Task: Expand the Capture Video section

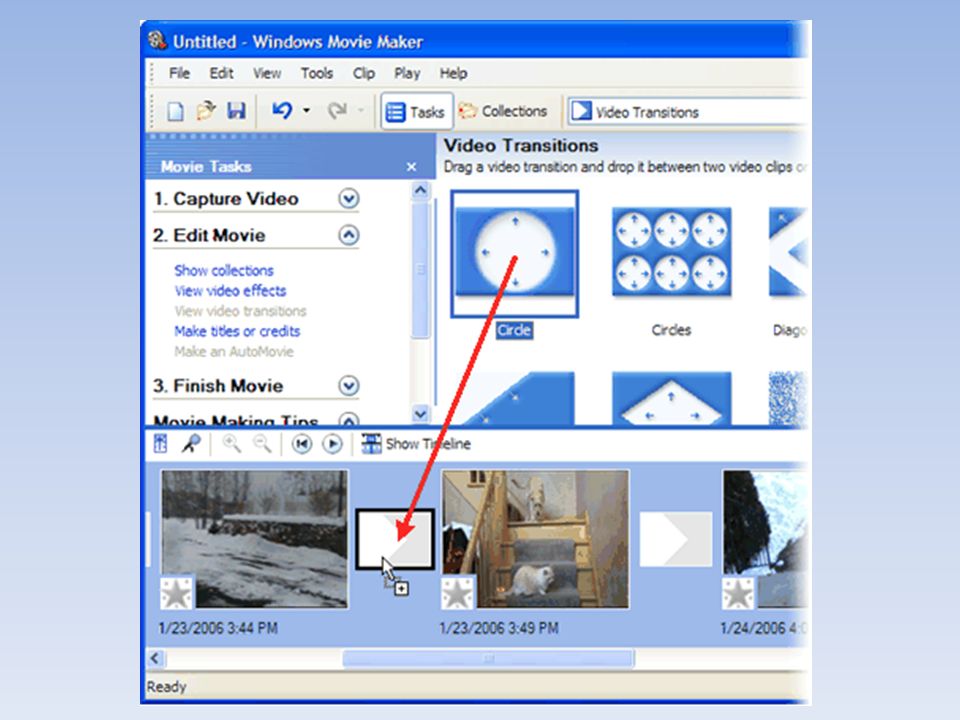Action: click(x=348, y=198)
